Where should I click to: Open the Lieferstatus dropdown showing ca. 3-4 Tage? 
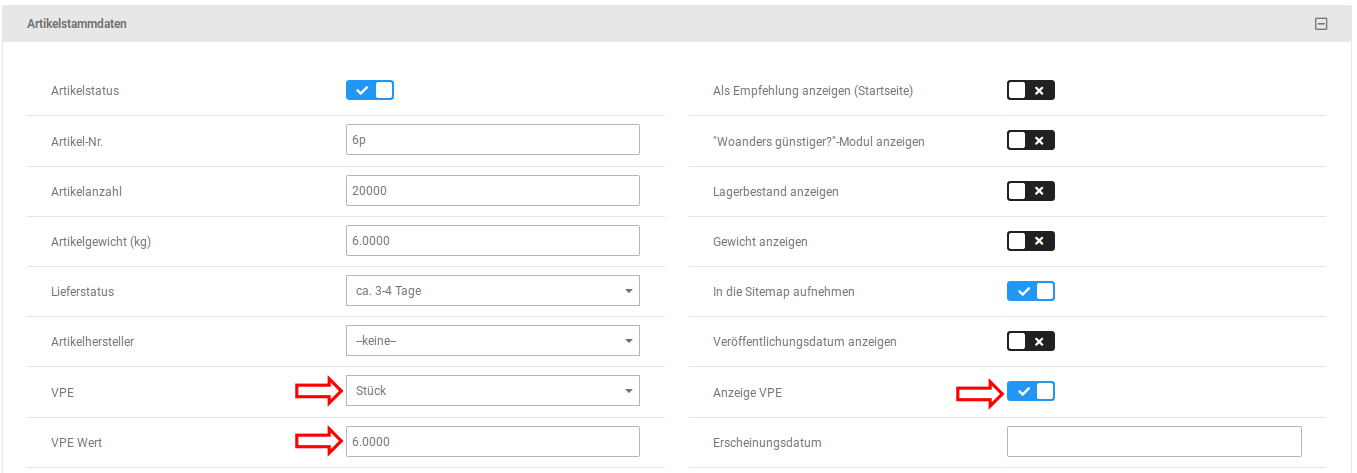492,291
